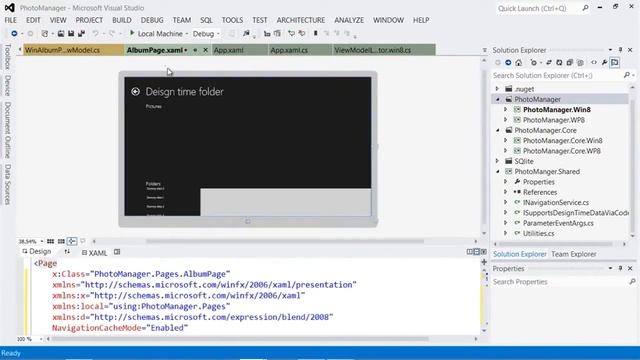Switch to the XAML view pane
Image resolution: width=640 pixels, height=360 pixels.
coord(94,253)
